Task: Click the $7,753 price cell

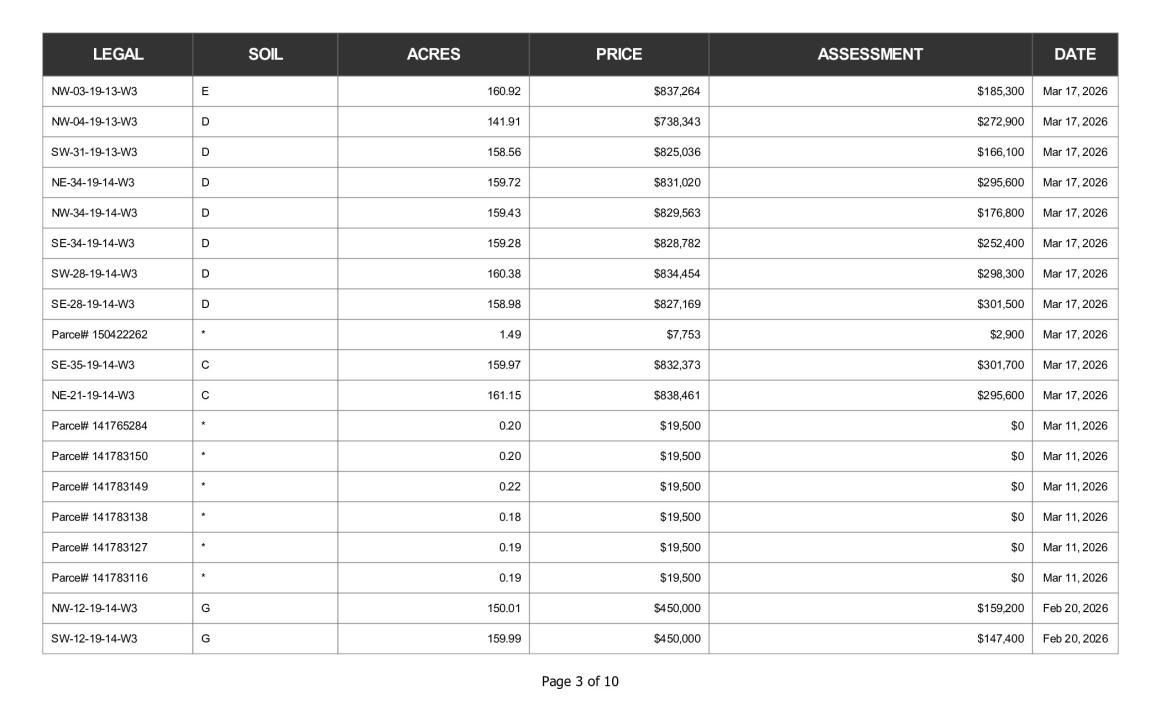Action: (683, 335)
